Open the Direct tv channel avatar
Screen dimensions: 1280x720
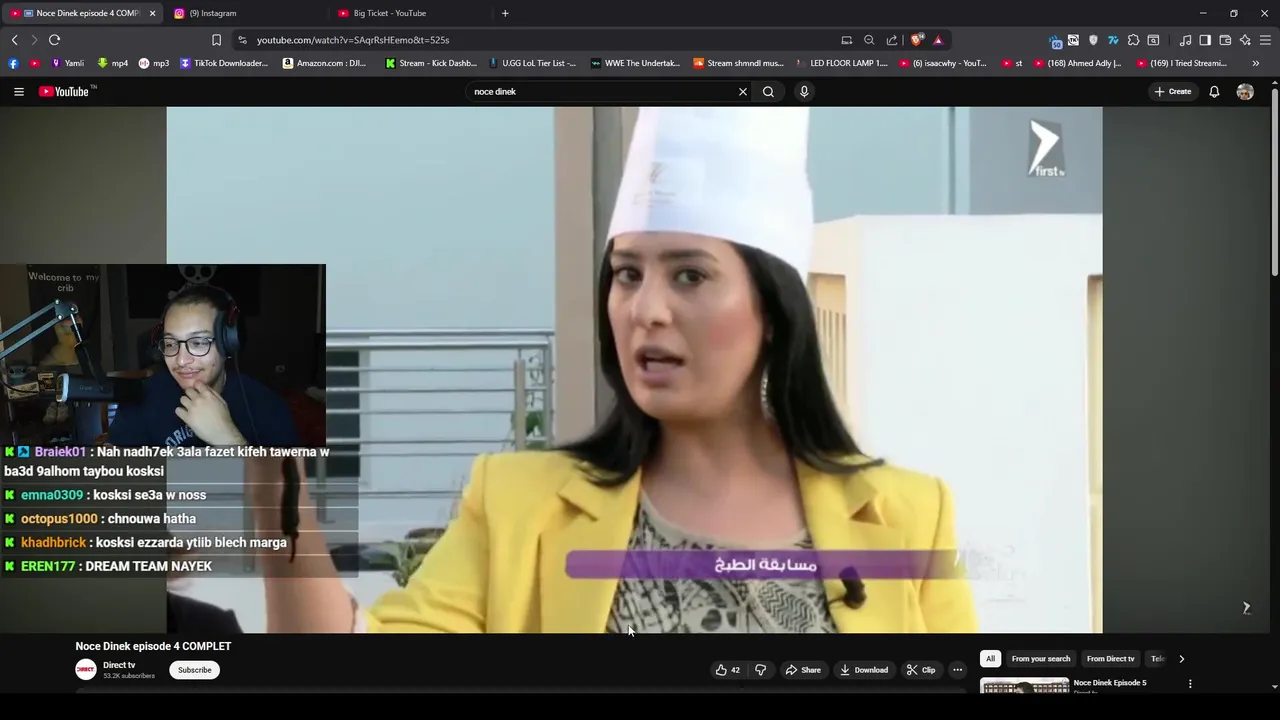point(86,670)
